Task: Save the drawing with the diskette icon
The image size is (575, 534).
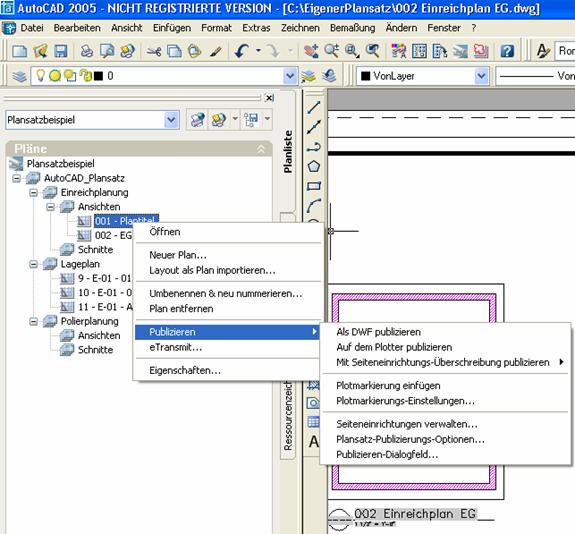Action: point(61,51)
